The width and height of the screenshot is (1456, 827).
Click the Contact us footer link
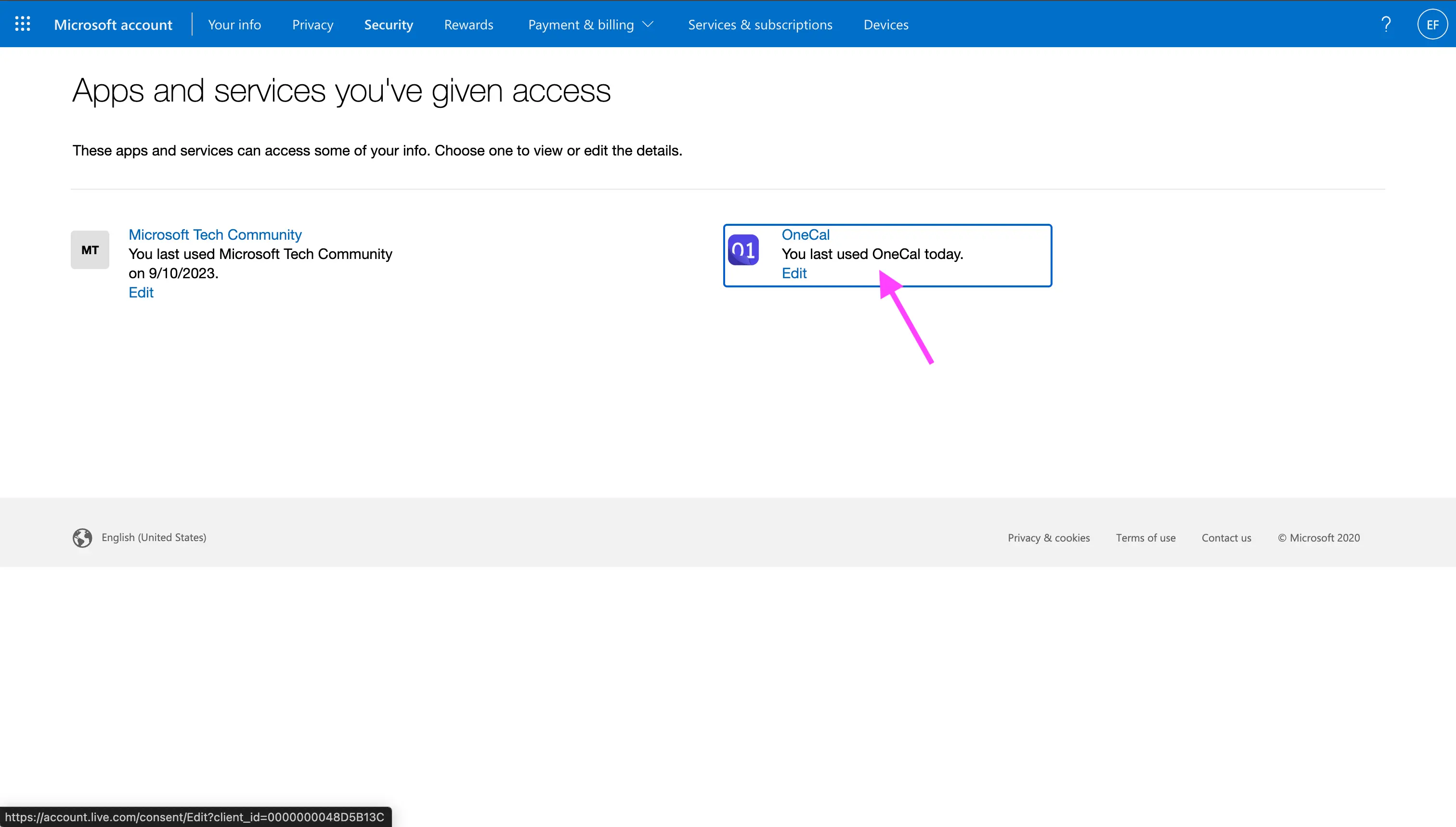1227,538
